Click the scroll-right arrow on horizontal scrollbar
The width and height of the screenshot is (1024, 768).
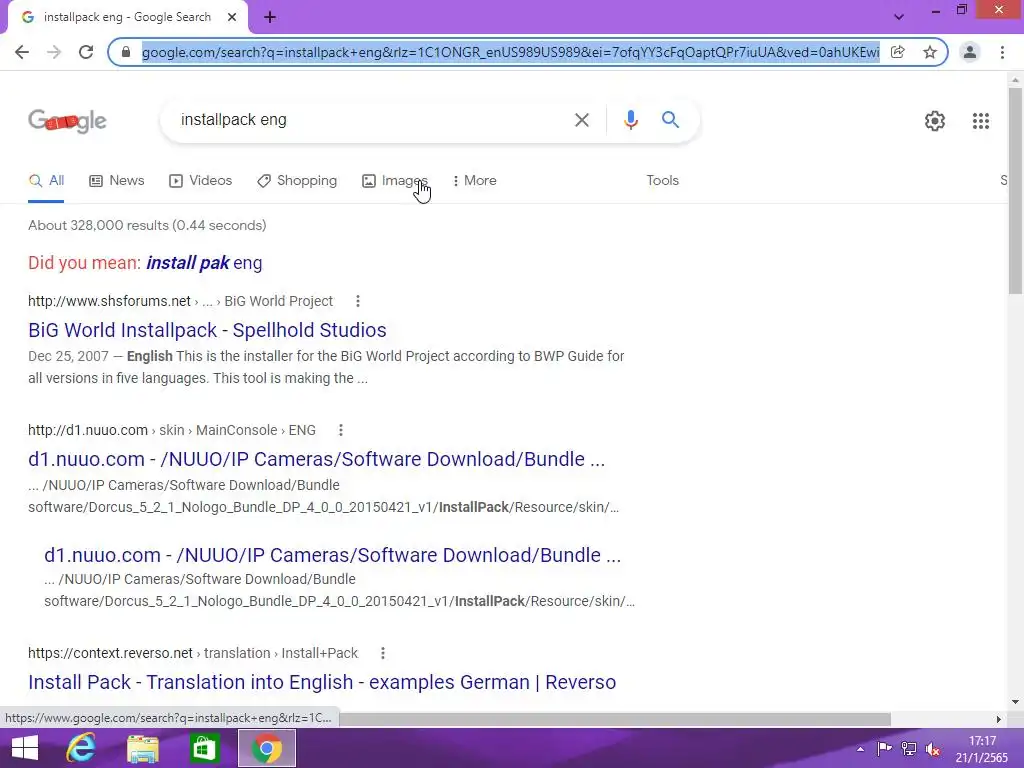point(998,719)
